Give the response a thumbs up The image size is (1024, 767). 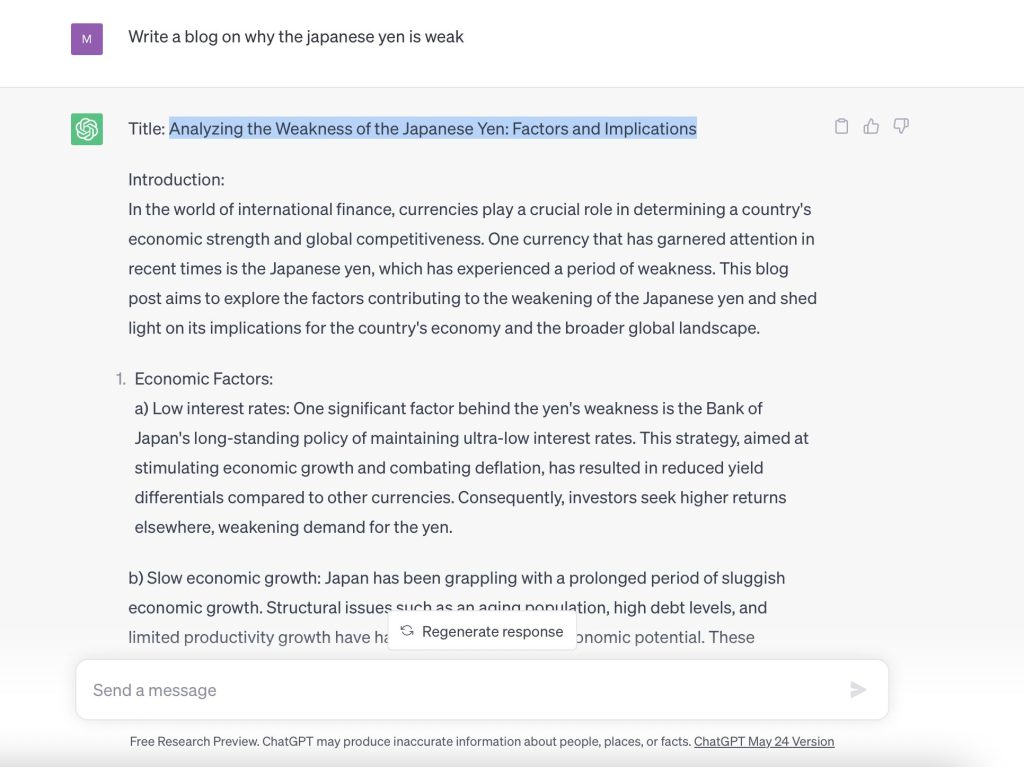point(871,126)
